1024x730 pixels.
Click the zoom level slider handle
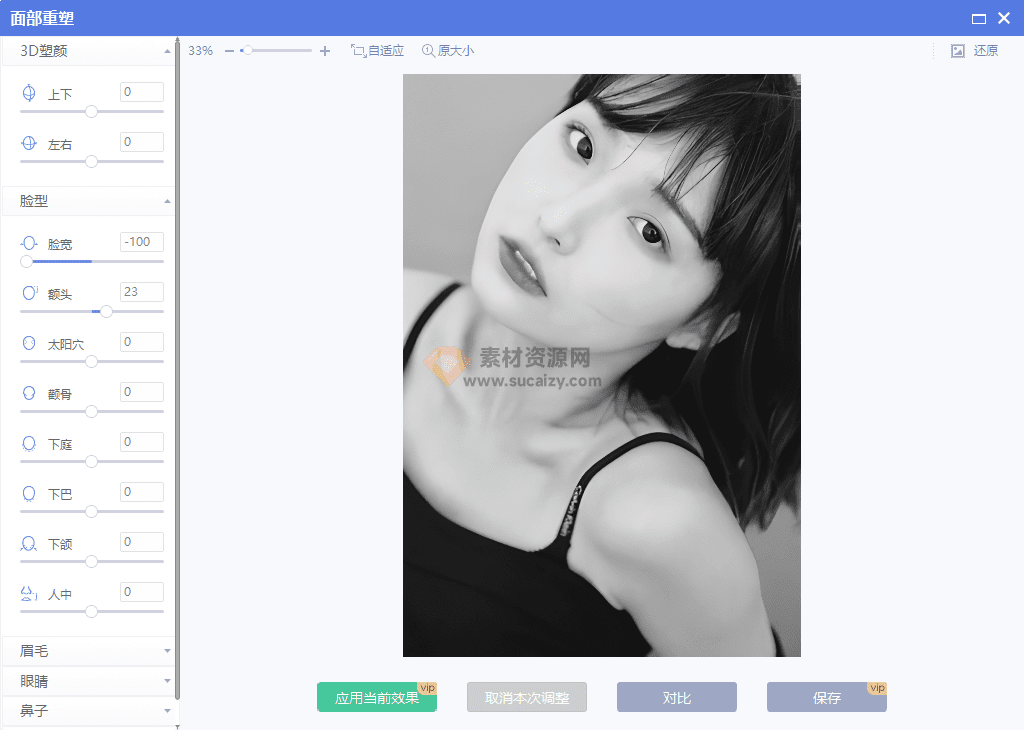tap(247, 48)
